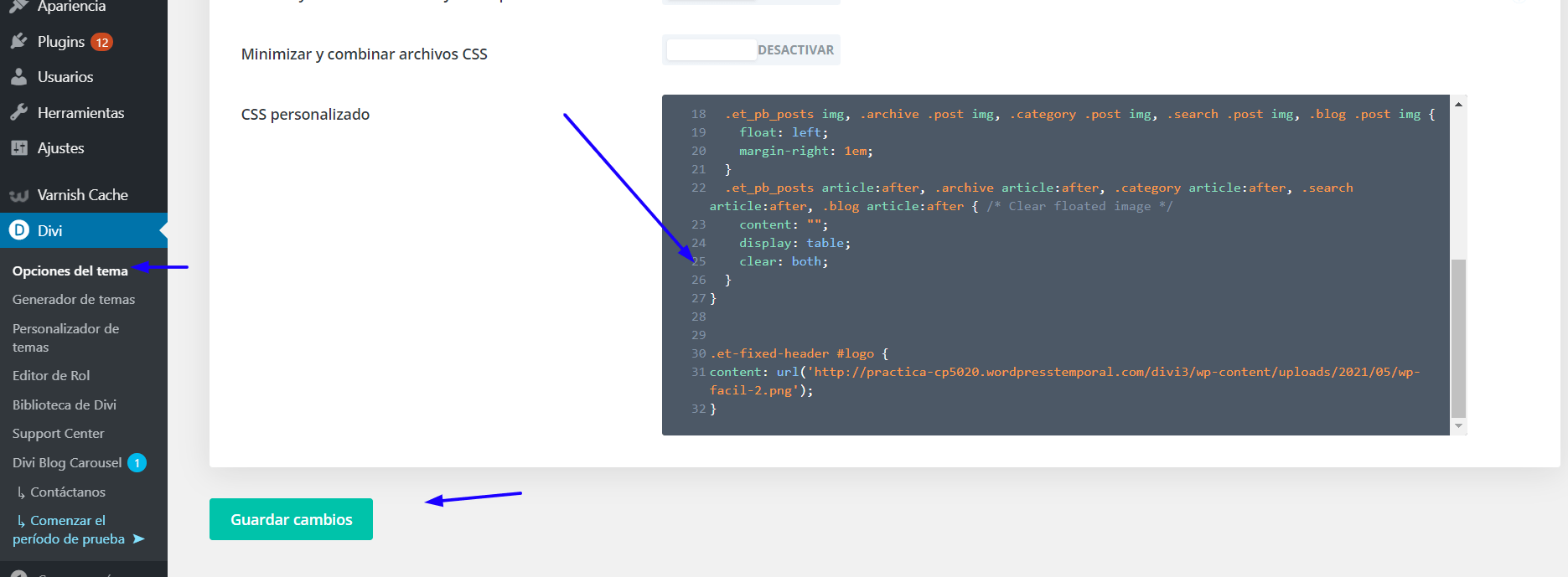Toggle Minimizar y combinar archivos CSS switch
The image size is (1568, 577).
point(751,49)
